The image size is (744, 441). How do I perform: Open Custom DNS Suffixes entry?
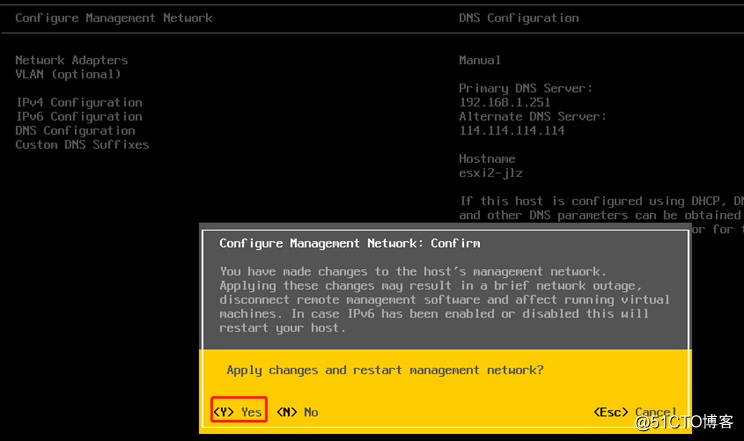(x=82, y=145)
